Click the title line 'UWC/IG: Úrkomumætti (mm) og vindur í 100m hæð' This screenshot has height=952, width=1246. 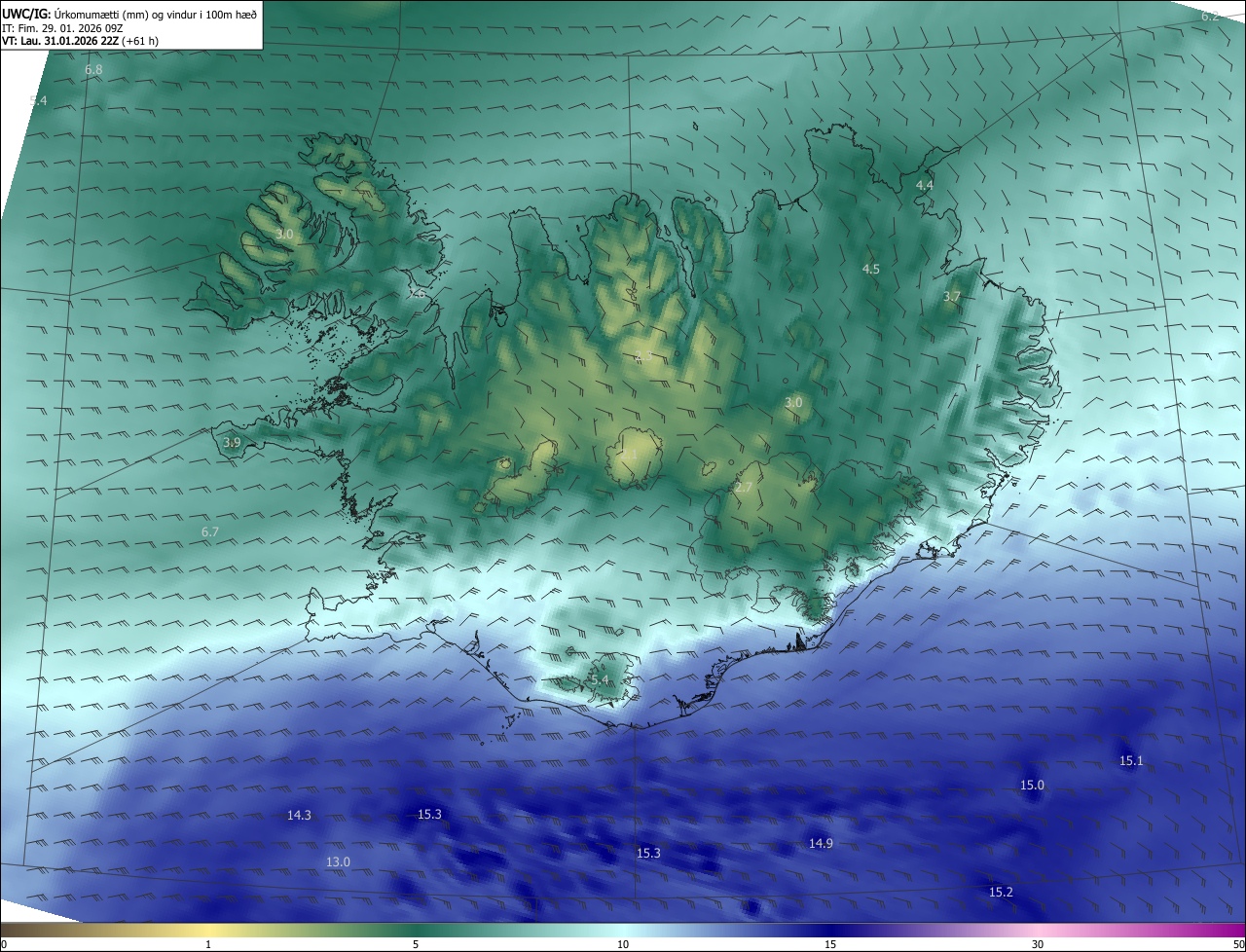pos(129,13)
